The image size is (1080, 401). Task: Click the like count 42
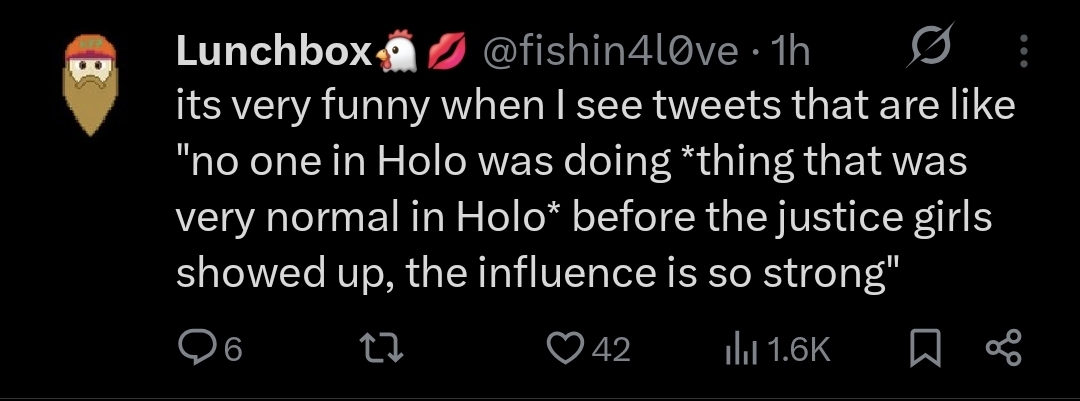(x=611, y=349)
